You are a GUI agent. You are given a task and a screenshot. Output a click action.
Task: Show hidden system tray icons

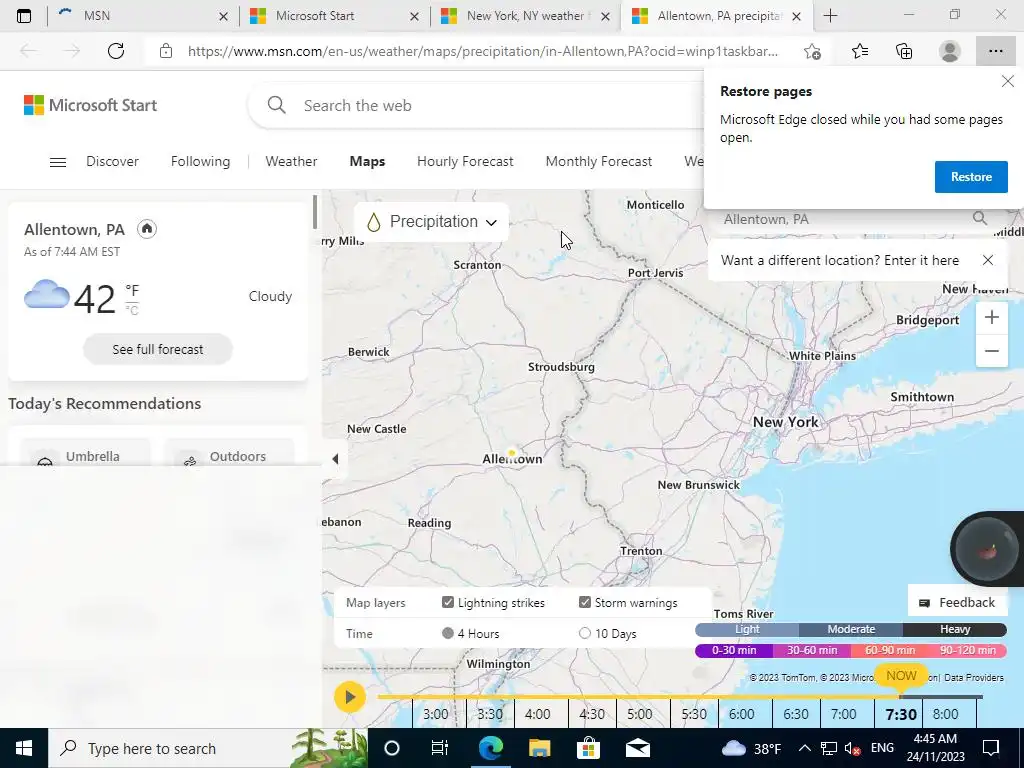click(x=805, y=748)
